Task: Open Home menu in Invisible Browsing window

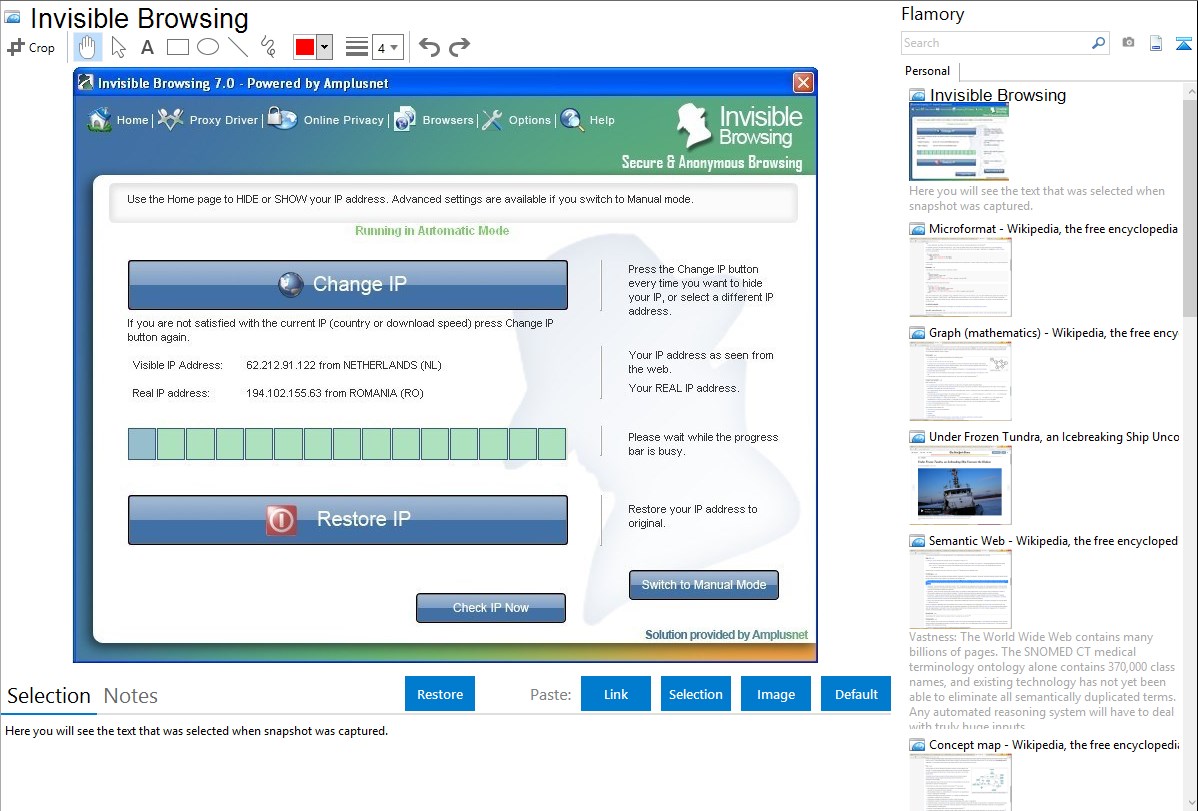Action: 132,120
